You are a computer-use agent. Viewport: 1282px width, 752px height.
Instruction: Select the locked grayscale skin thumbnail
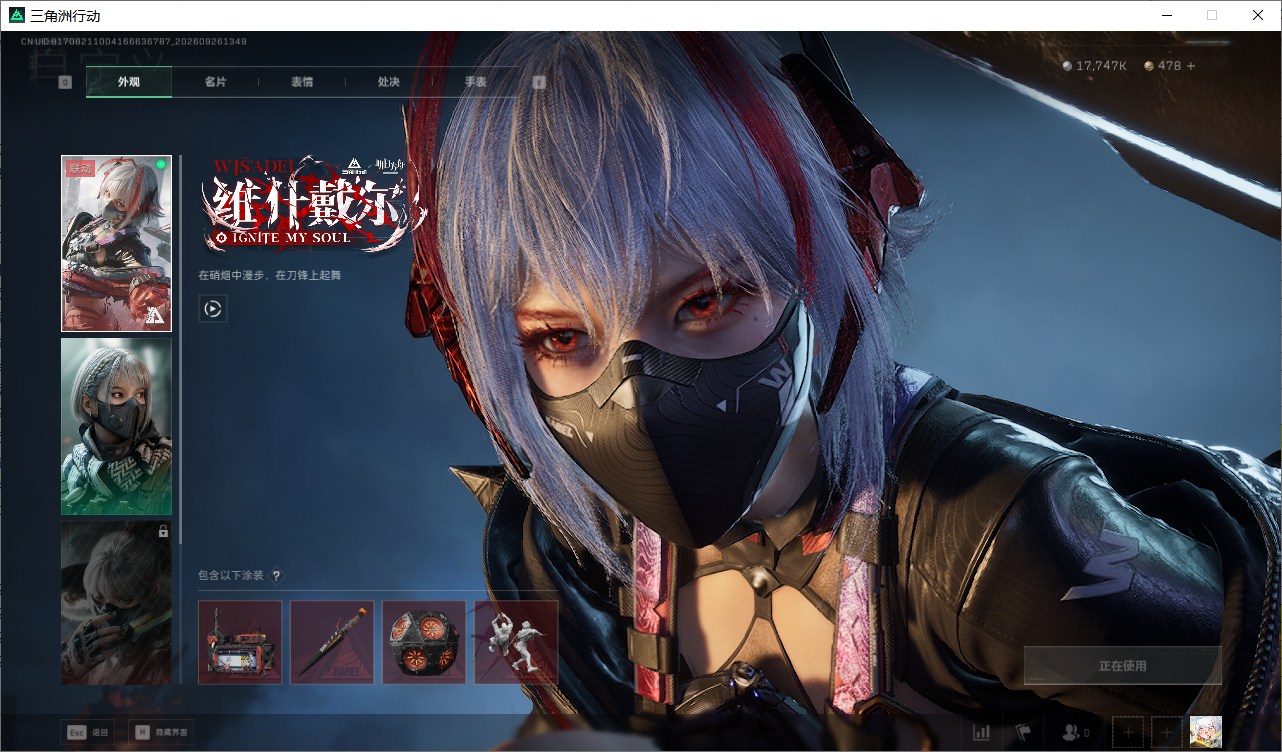[x=116, y=602]
